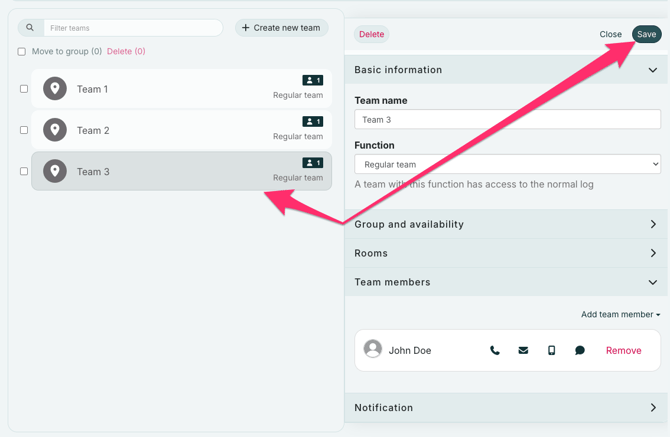Click into the Team name field
Image resolution: width=670 pixels, height=437 pixels.
pyautogui.click(x=507, y=120)
